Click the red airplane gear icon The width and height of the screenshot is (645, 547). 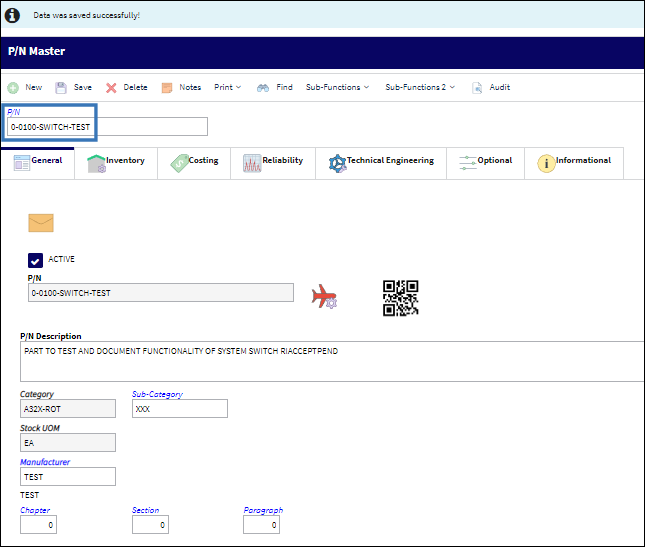[324, 296]
